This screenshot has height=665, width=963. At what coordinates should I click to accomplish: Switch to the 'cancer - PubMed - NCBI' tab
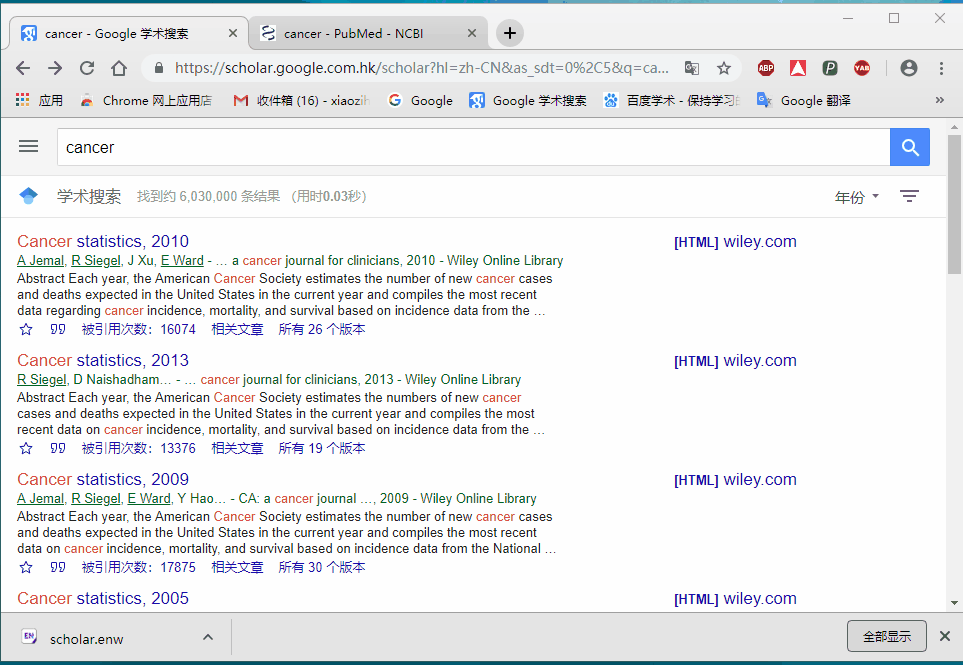coord(368,33)
